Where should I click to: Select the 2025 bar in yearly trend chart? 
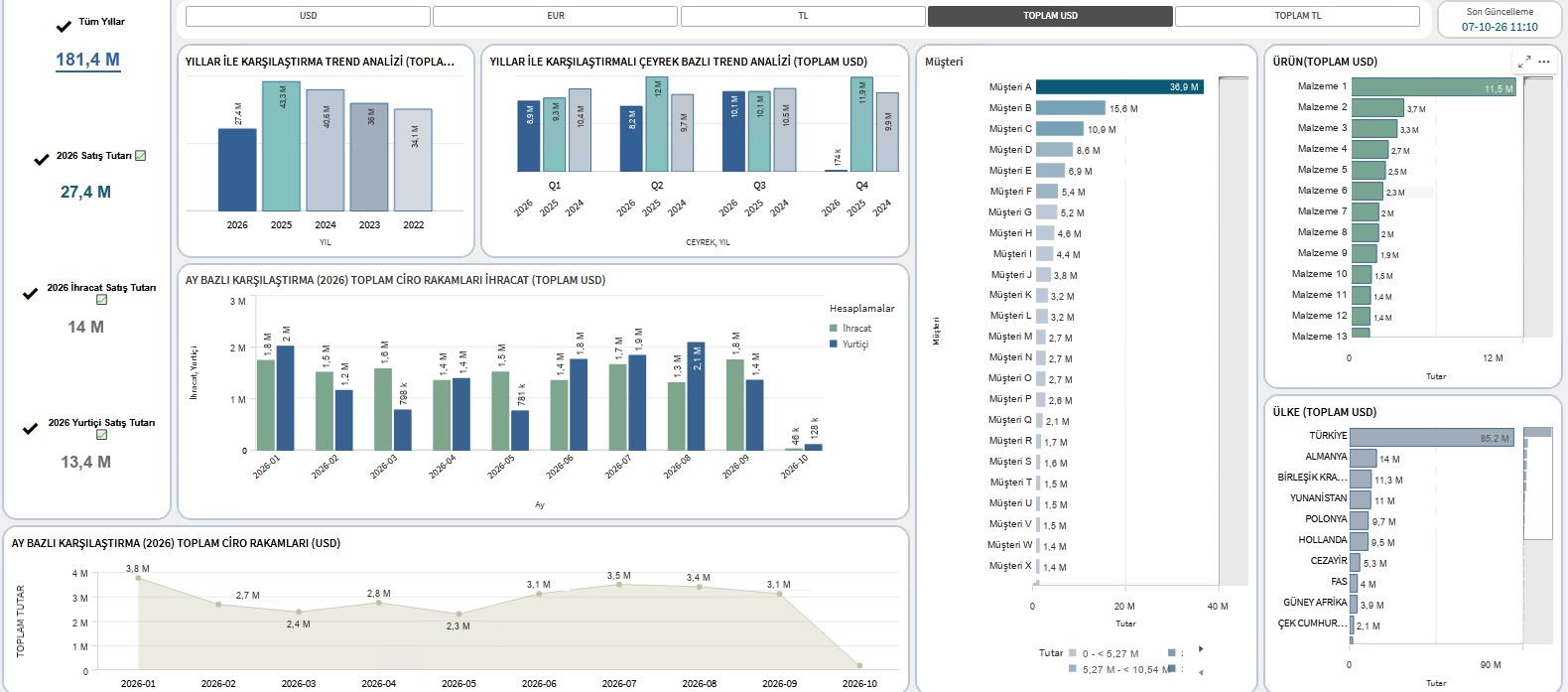(281, 146)
